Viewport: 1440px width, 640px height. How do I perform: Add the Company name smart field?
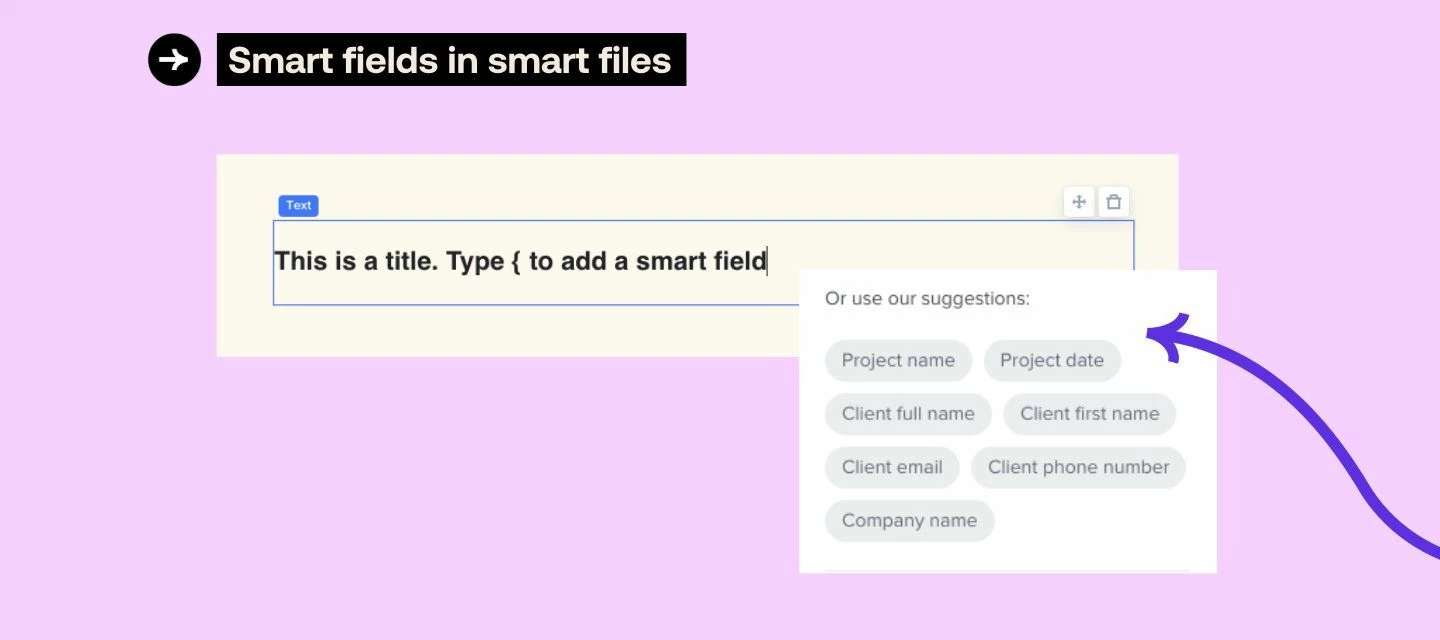pyautogui.click(x=909, y=520)
